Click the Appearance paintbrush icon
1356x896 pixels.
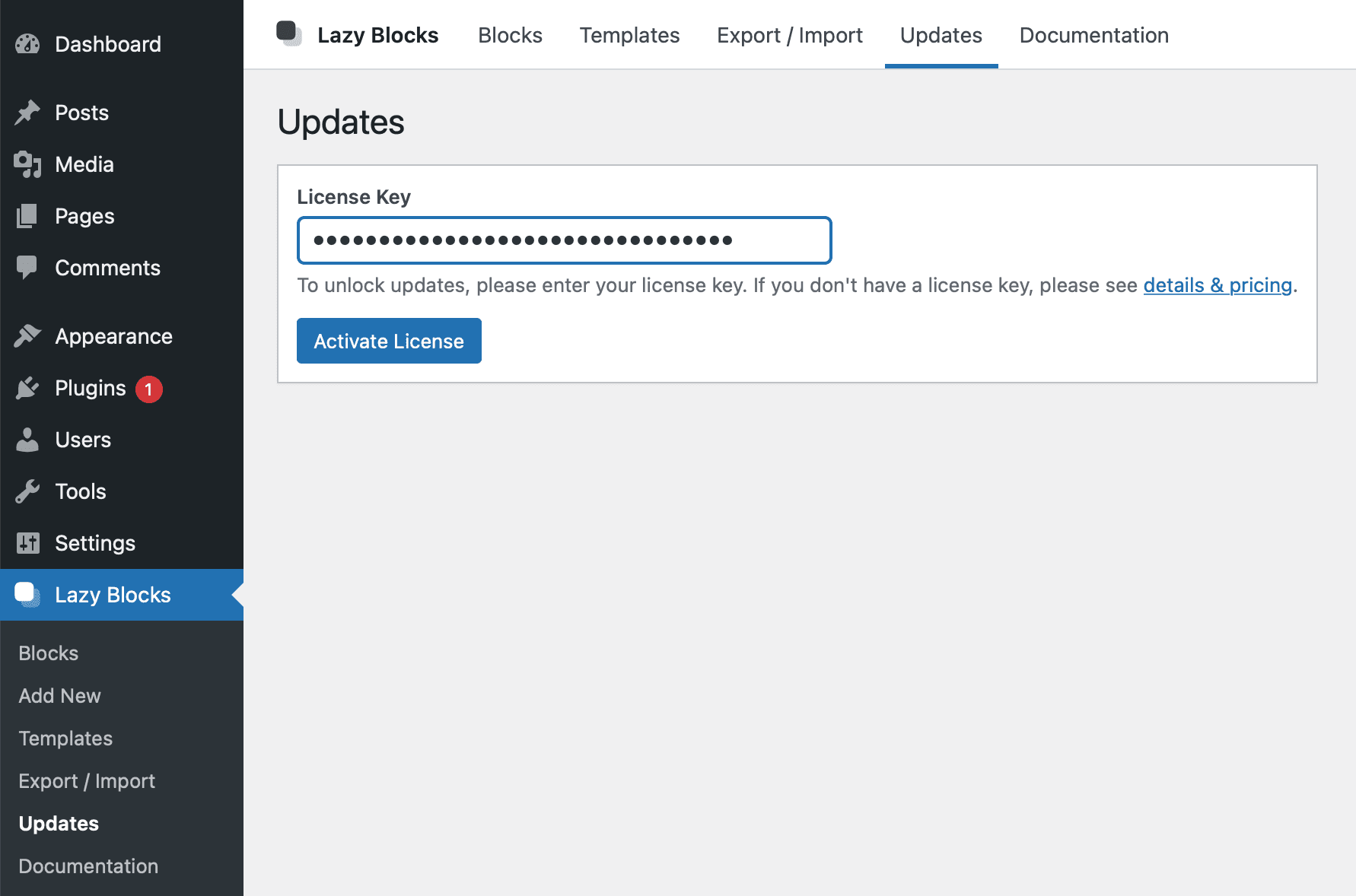tap(27, 336)
